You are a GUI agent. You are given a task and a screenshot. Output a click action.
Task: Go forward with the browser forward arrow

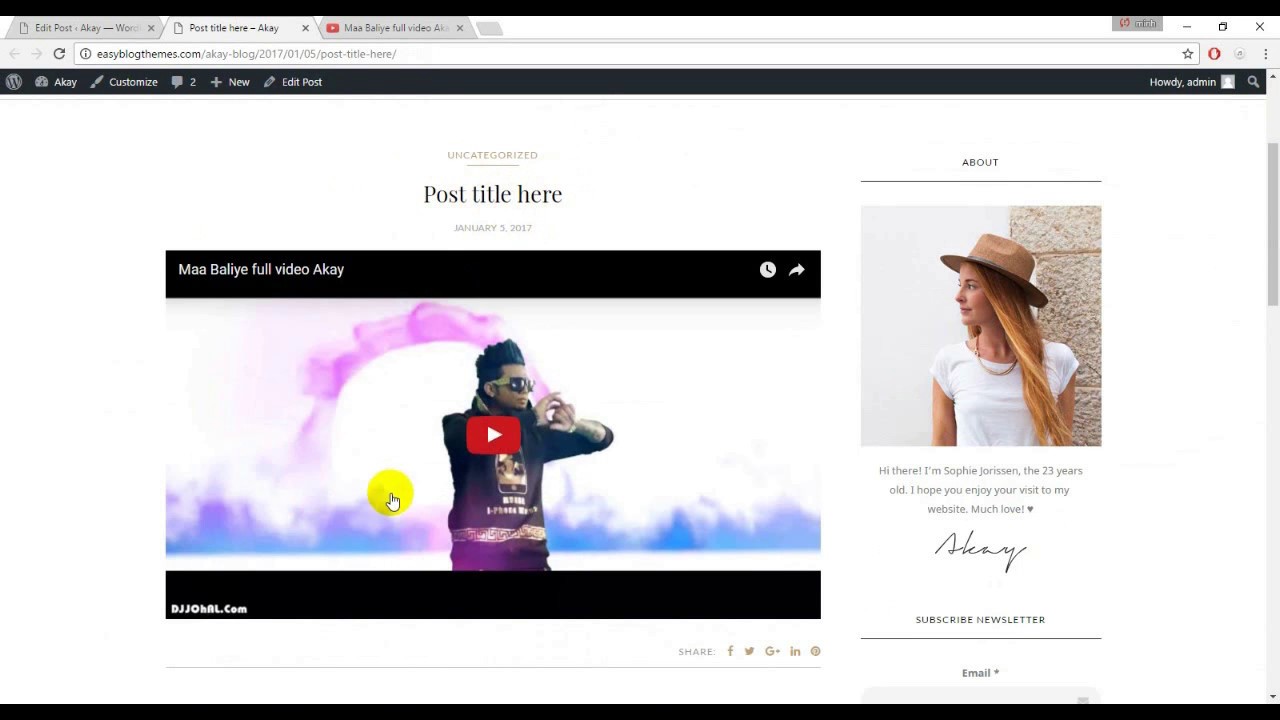pos(36,54)
